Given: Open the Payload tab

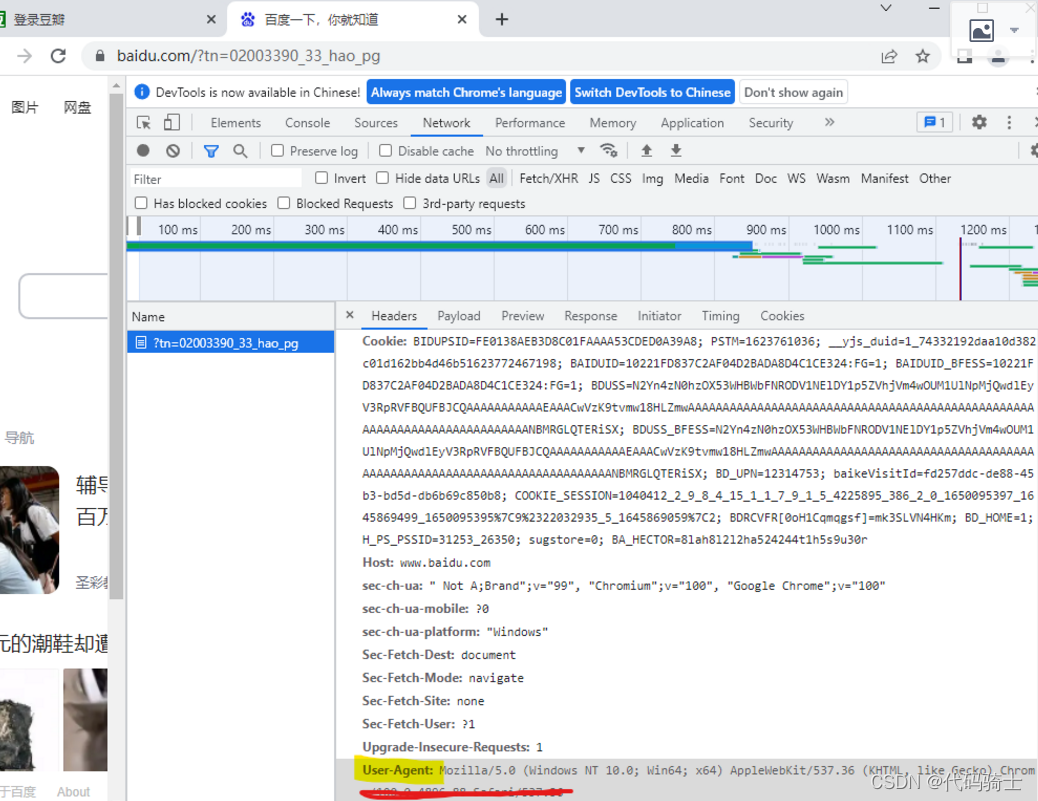Looking at the screenshot, I should coord(459,316).
